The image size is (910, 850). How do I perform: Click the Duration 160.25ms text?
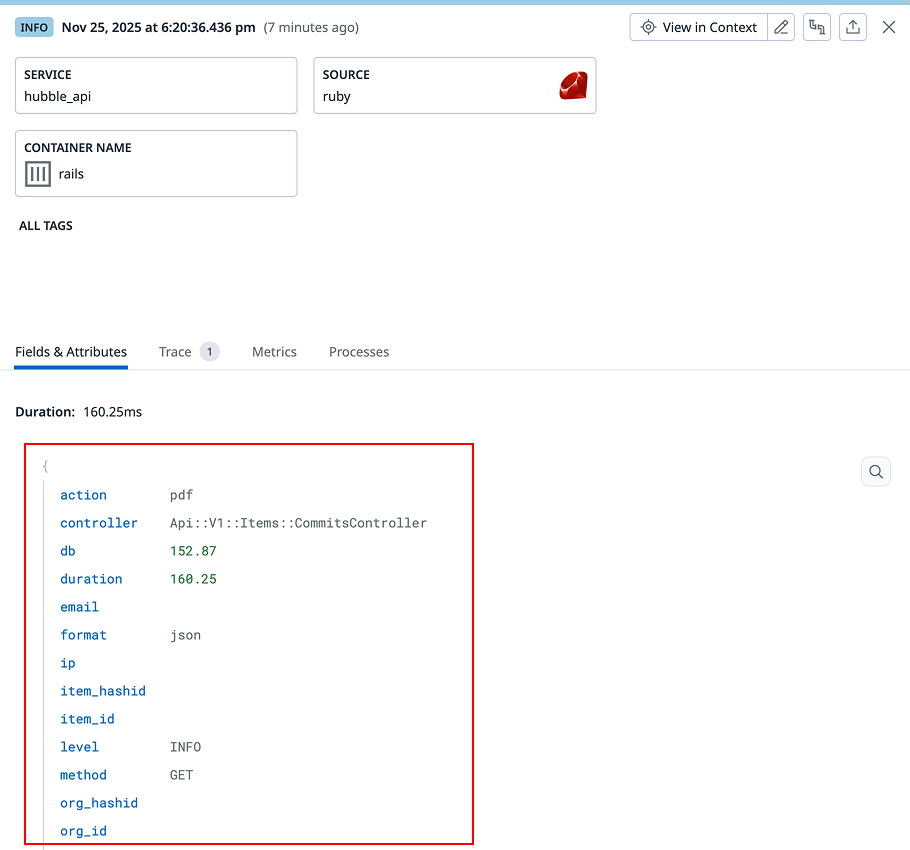click(x=78, y=412)
